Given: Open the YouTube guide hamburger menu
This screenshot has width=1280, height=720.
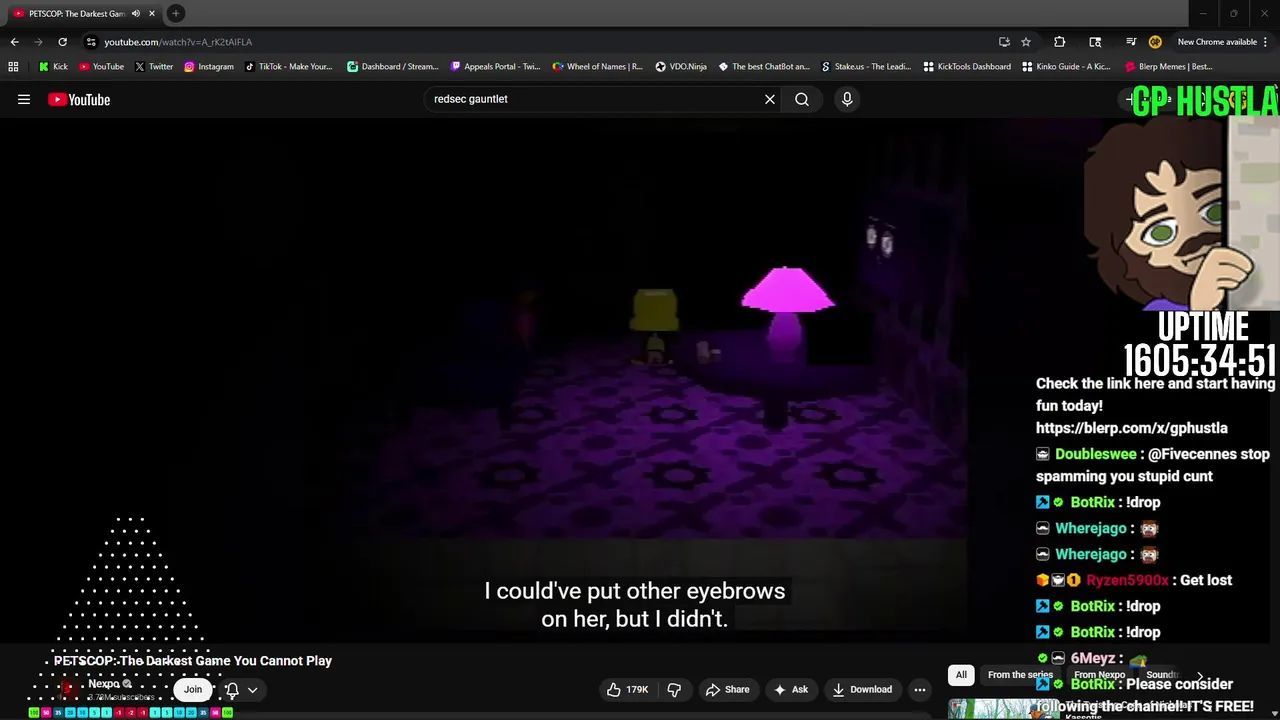Looking at the screenshot, I should (24, 99).
